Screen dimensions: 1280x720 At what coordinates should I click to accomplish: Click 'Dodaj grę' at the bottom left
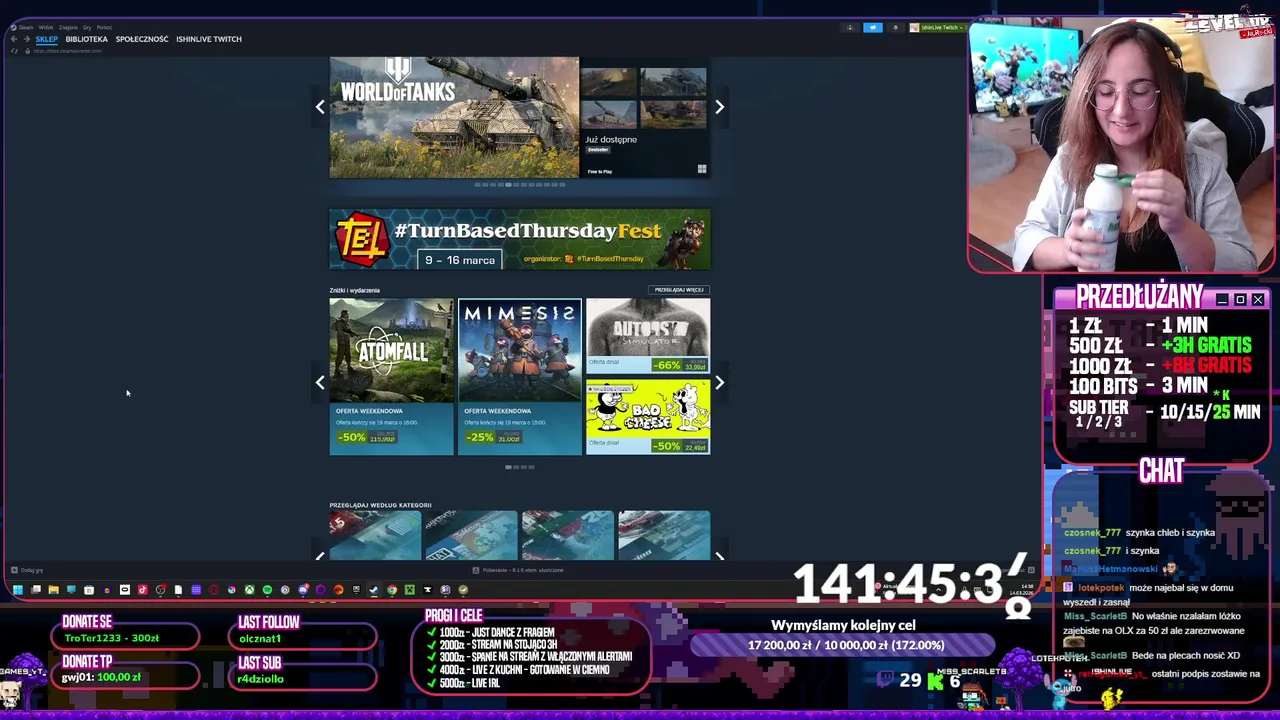(x=28, y=570)
